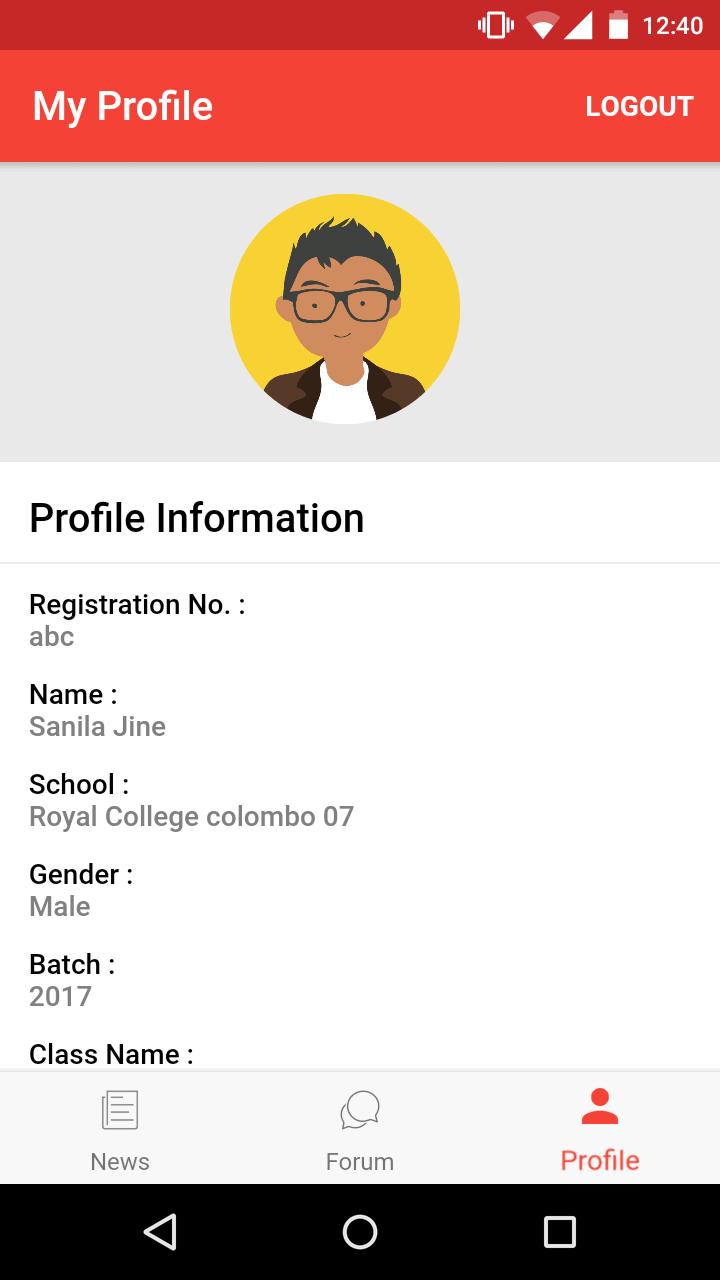The image size is (720, 1280).
Task: Select the Profile person icon
Action: (x=600, y=1107)
